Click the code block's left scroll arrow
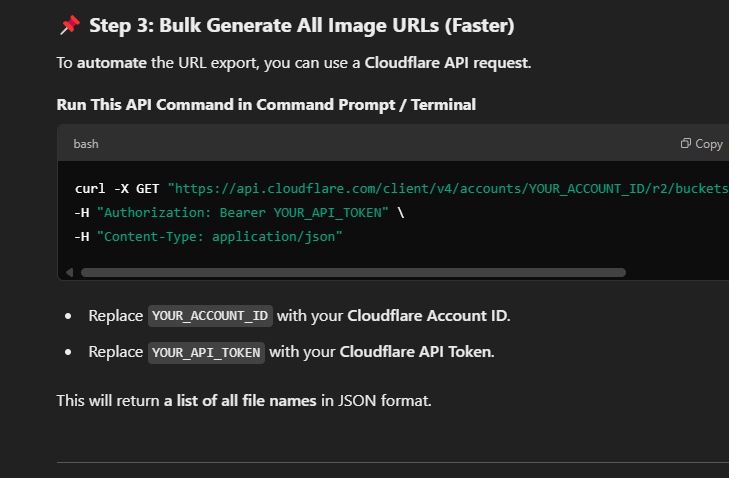Image resolution: width=729 pixels, height=478 pixels. pos(69,272)
